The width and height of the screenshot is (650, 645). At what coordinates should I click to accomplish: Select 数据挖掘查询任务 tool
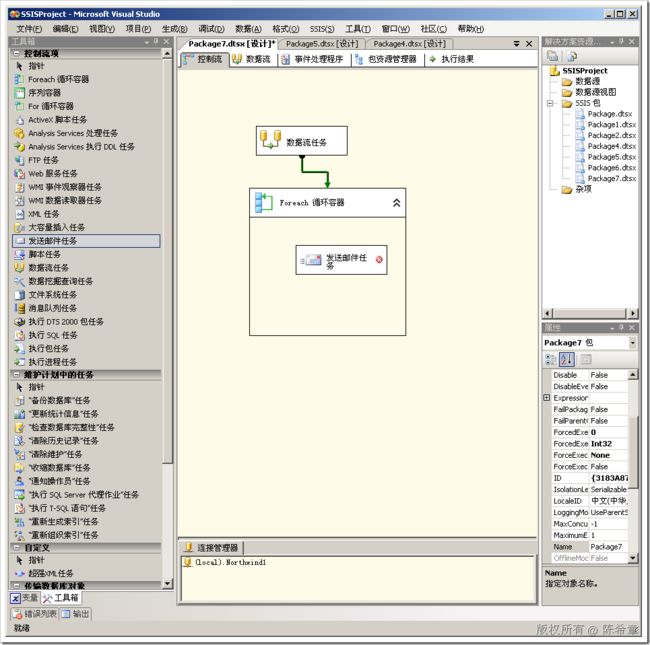(x=86, y=281)
